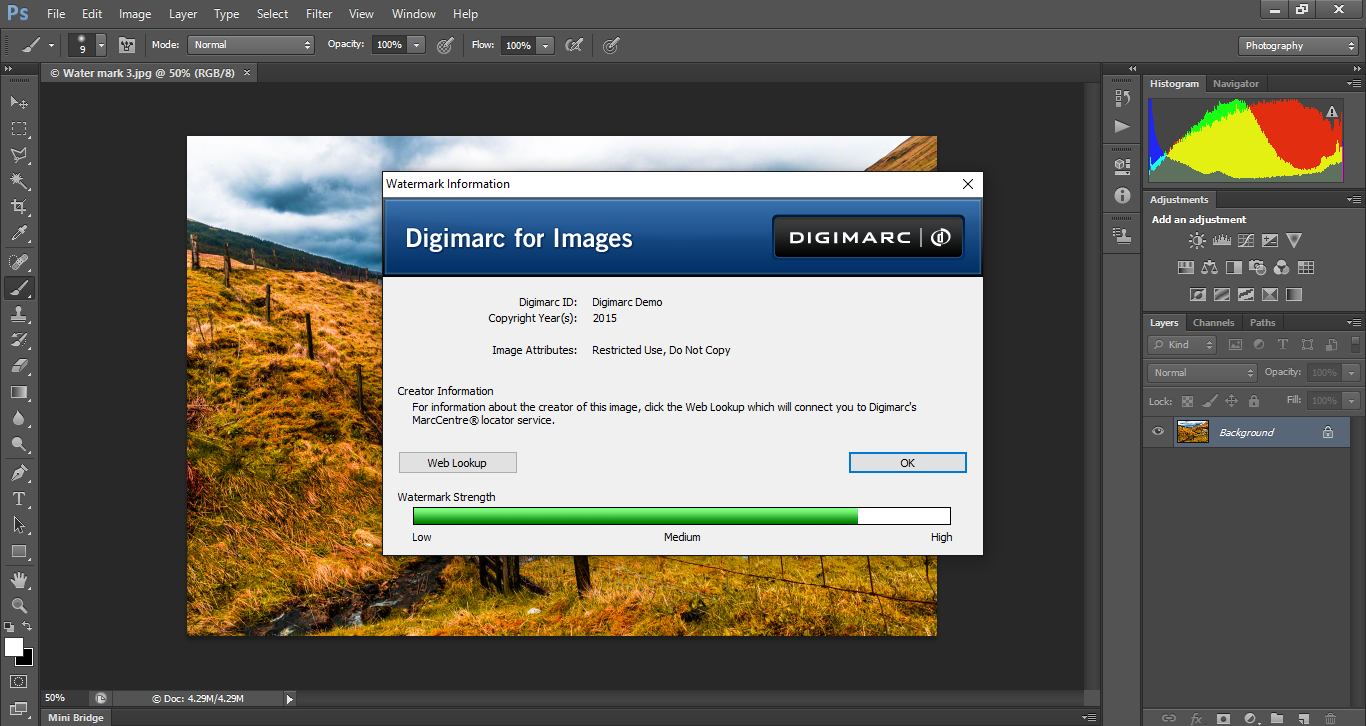Select the Move tool

coord(19,102)
